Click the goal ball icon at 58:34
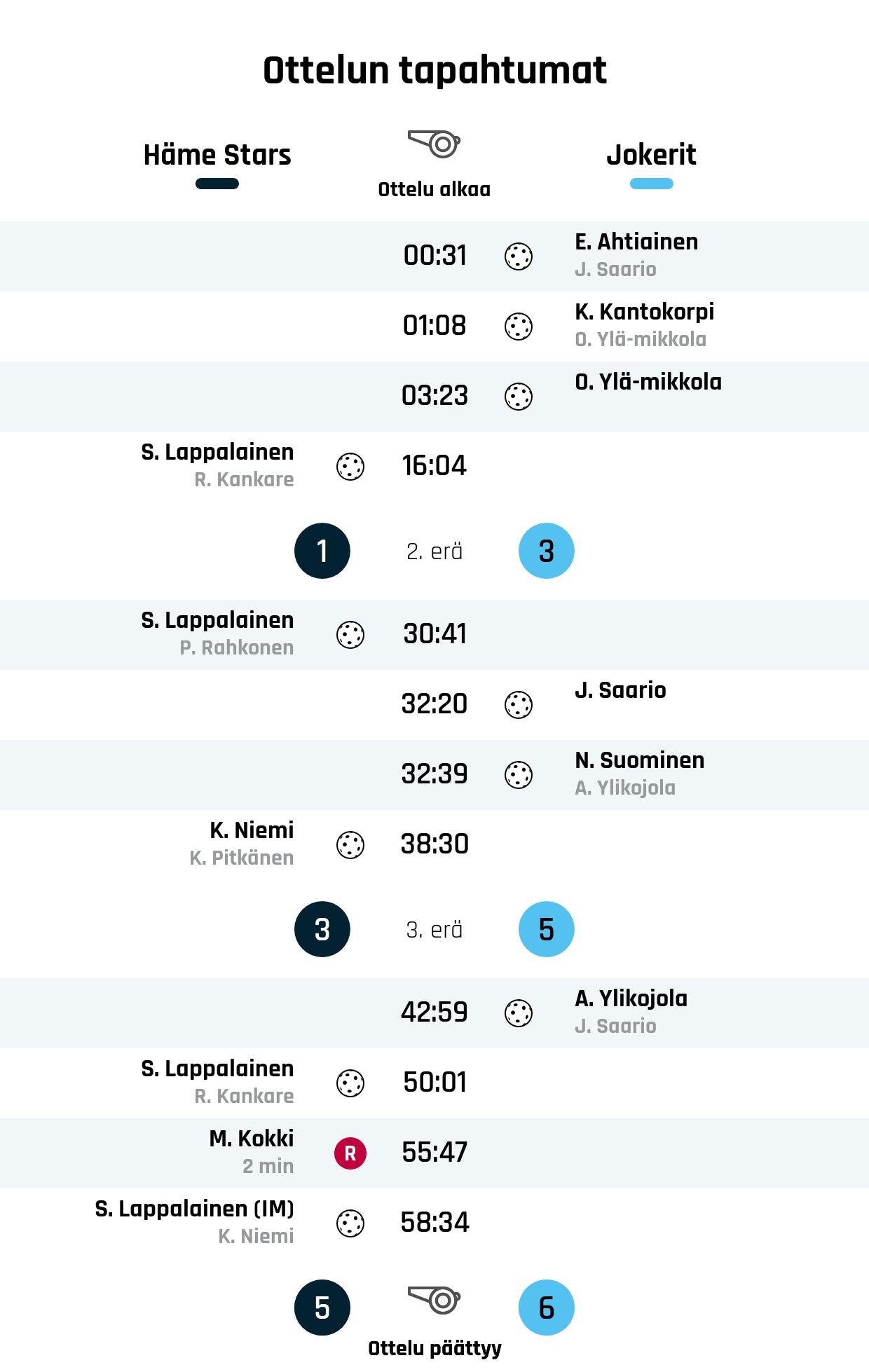 coord(350,1223)
